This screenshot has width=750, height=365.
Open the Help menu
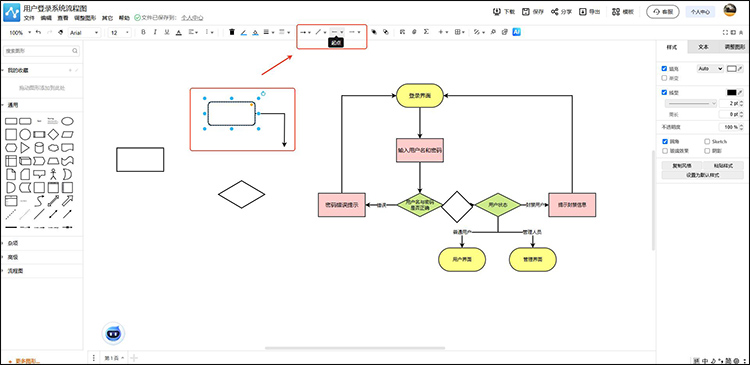pos(124,18)
